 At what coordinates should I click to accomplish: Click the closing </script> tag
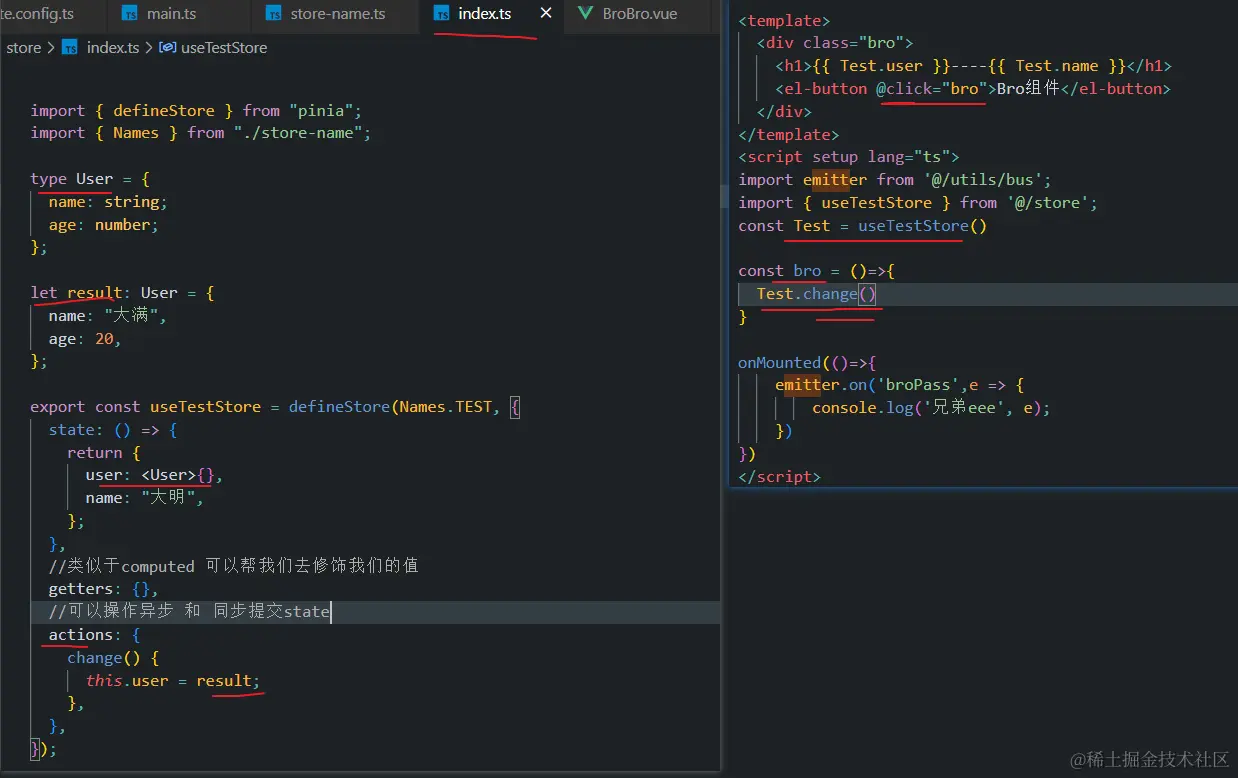tap(779, 476)
